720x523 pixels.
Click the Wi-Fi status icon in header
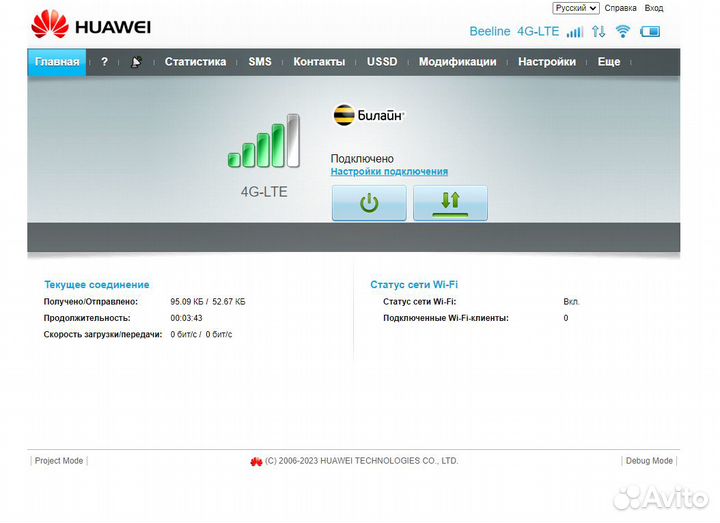(x=623, y=31)
